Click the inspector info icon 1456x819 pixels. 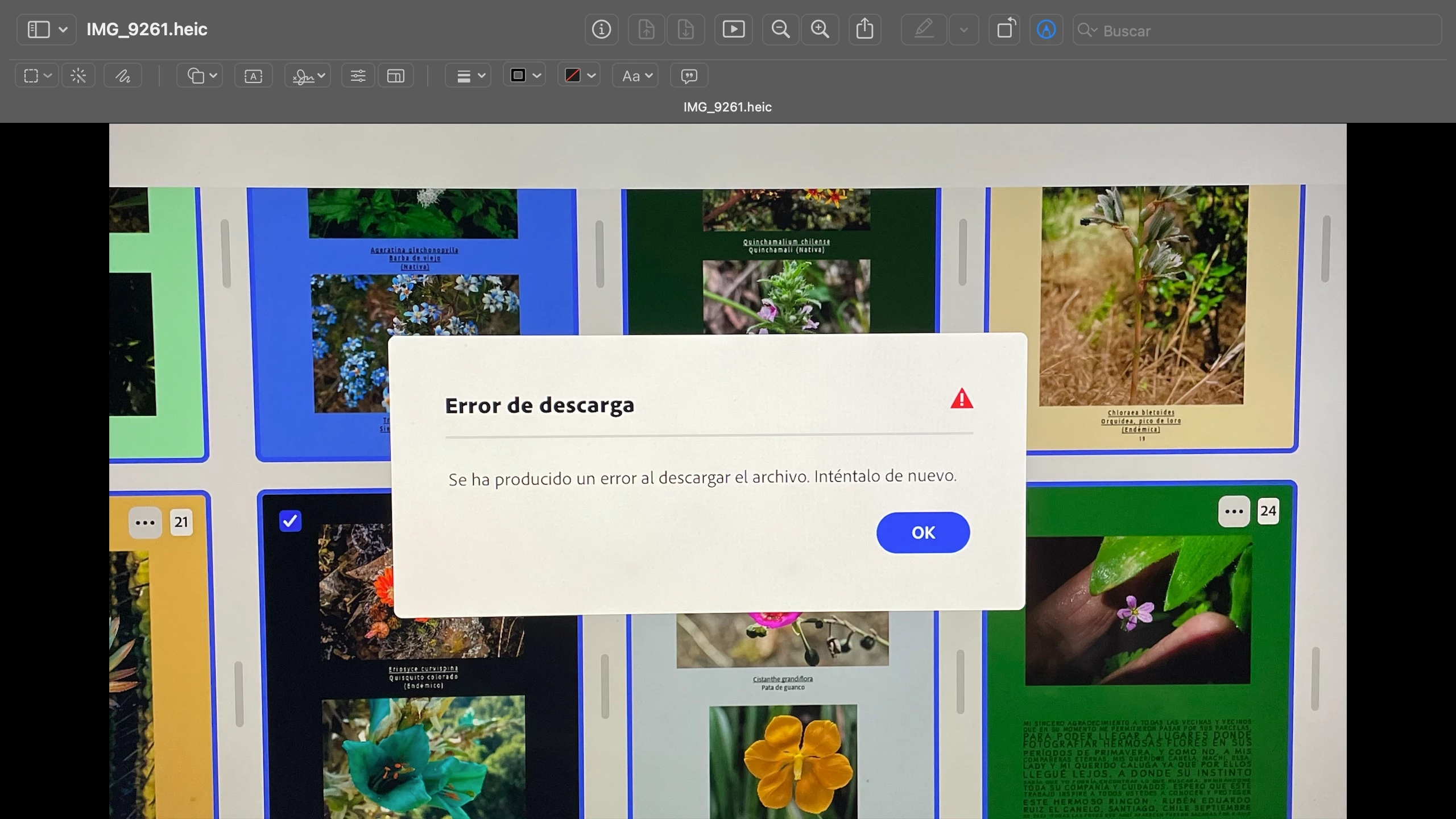601,29
